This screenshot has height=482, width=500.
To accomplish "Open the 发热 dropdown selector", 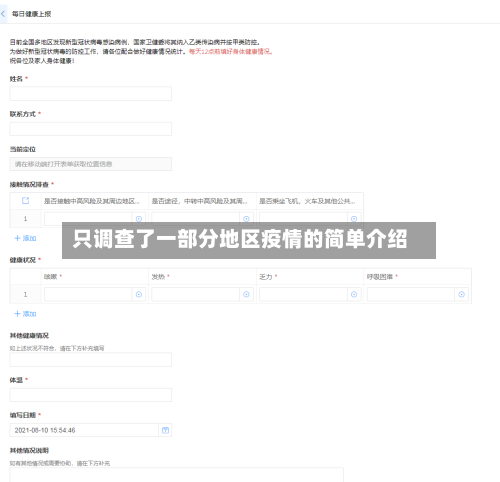I will pos(246,294).
